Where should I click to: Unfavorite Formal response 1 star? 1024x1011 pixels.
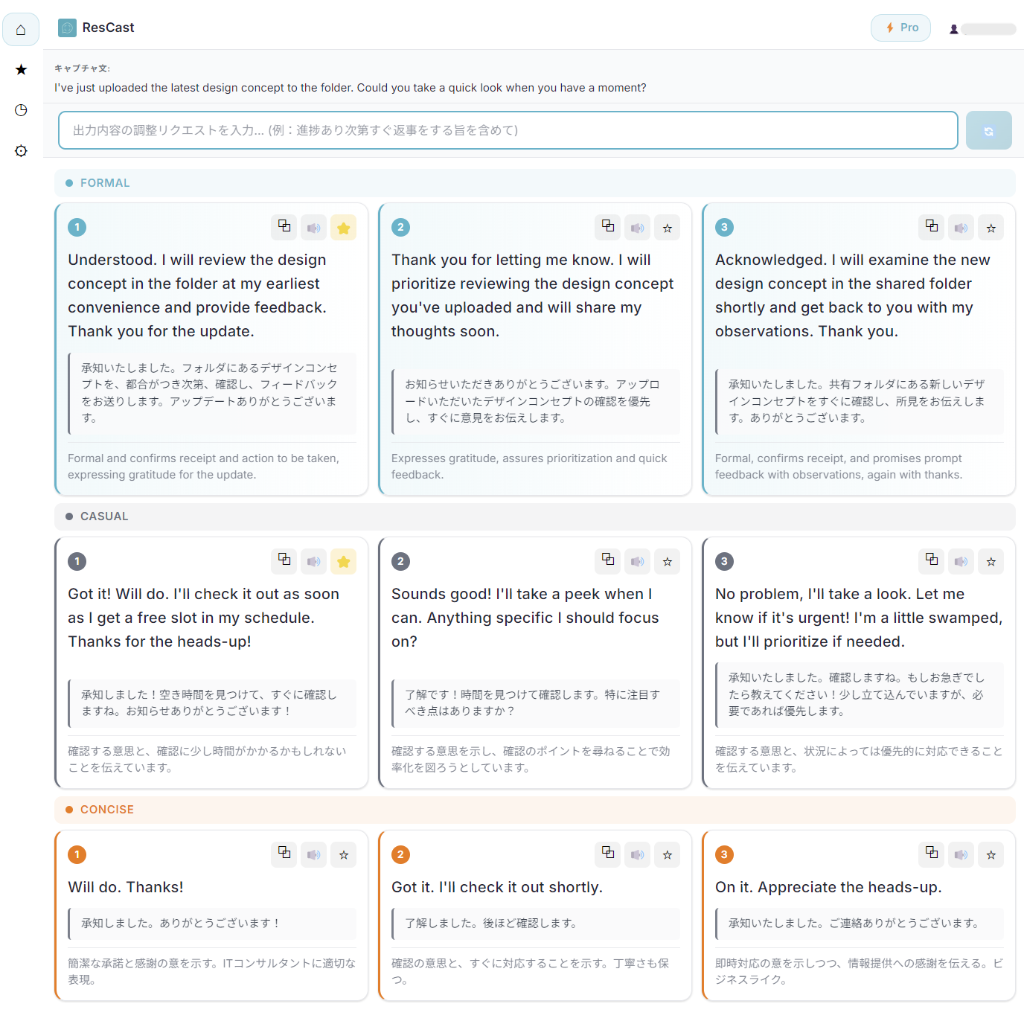tap(343, 227)
